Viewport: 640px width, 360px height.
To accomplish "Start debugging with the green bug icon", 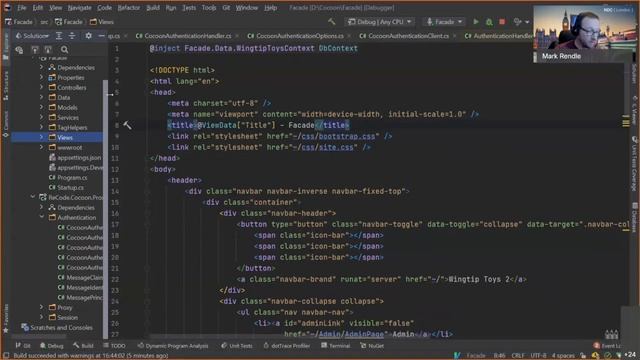I will point(489,22).
